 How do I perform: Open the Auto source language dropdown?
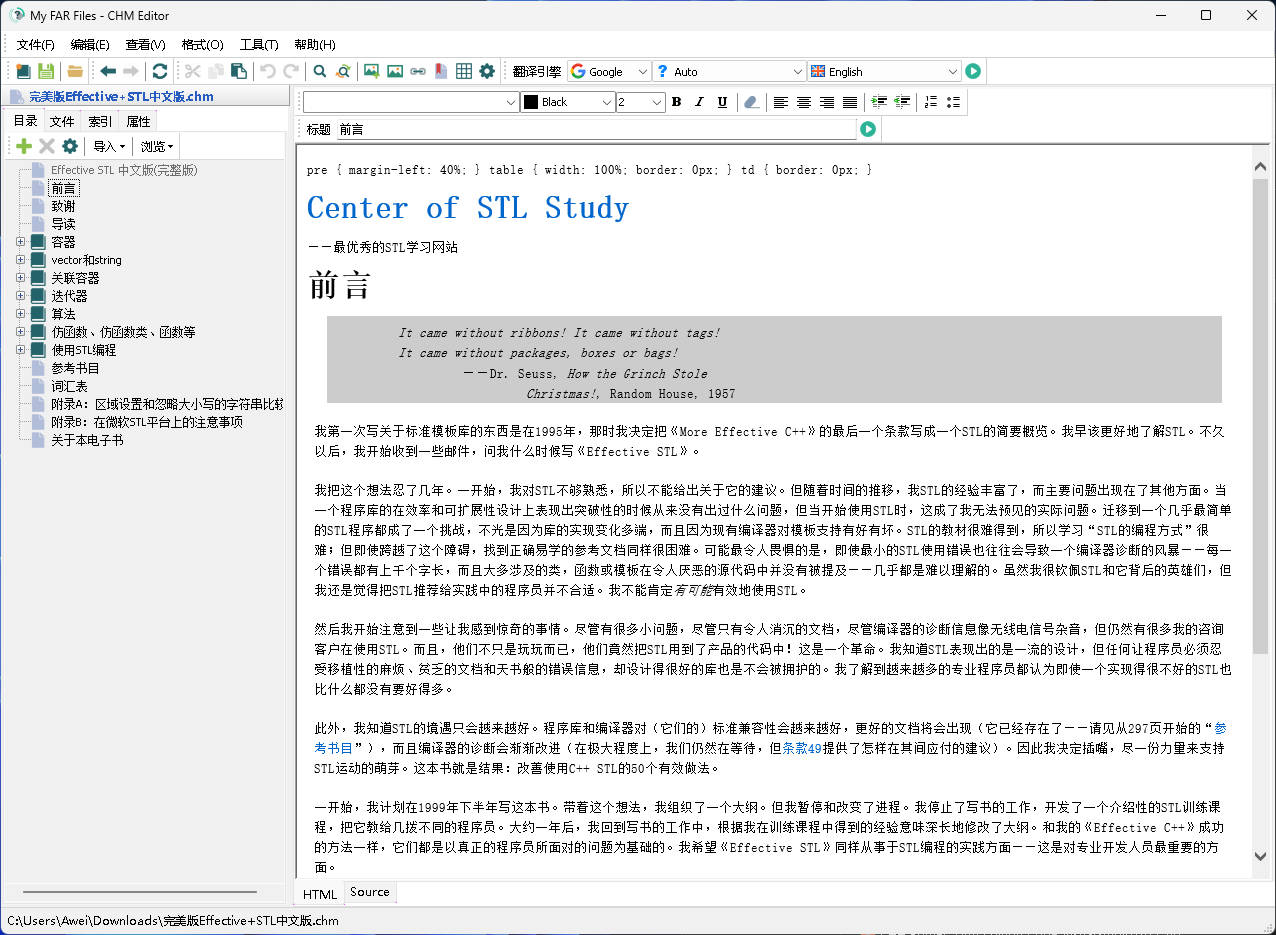729,71
